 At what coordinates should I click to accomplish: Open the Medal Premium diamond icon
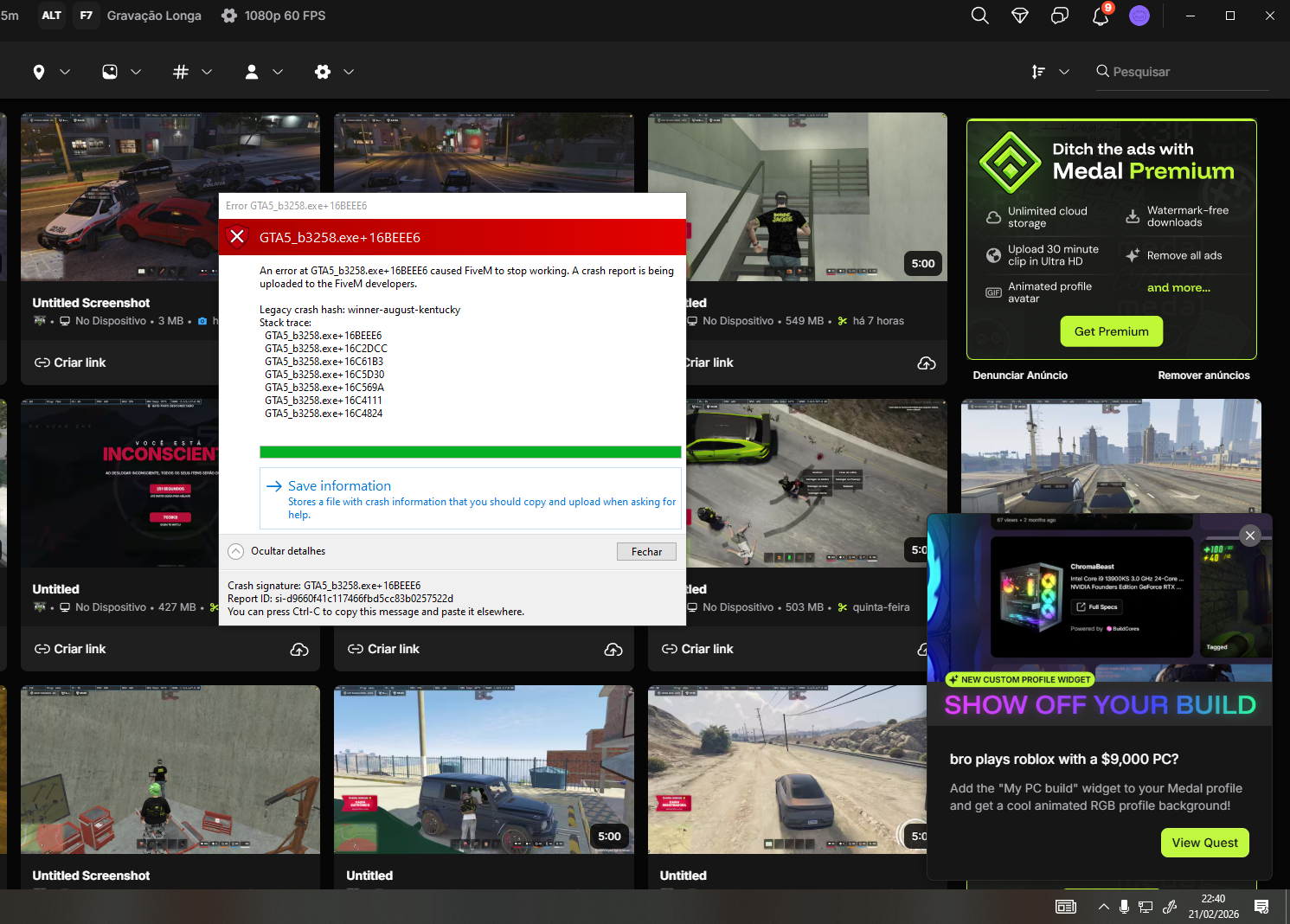pyautogui.click(x=1020, y=16)
